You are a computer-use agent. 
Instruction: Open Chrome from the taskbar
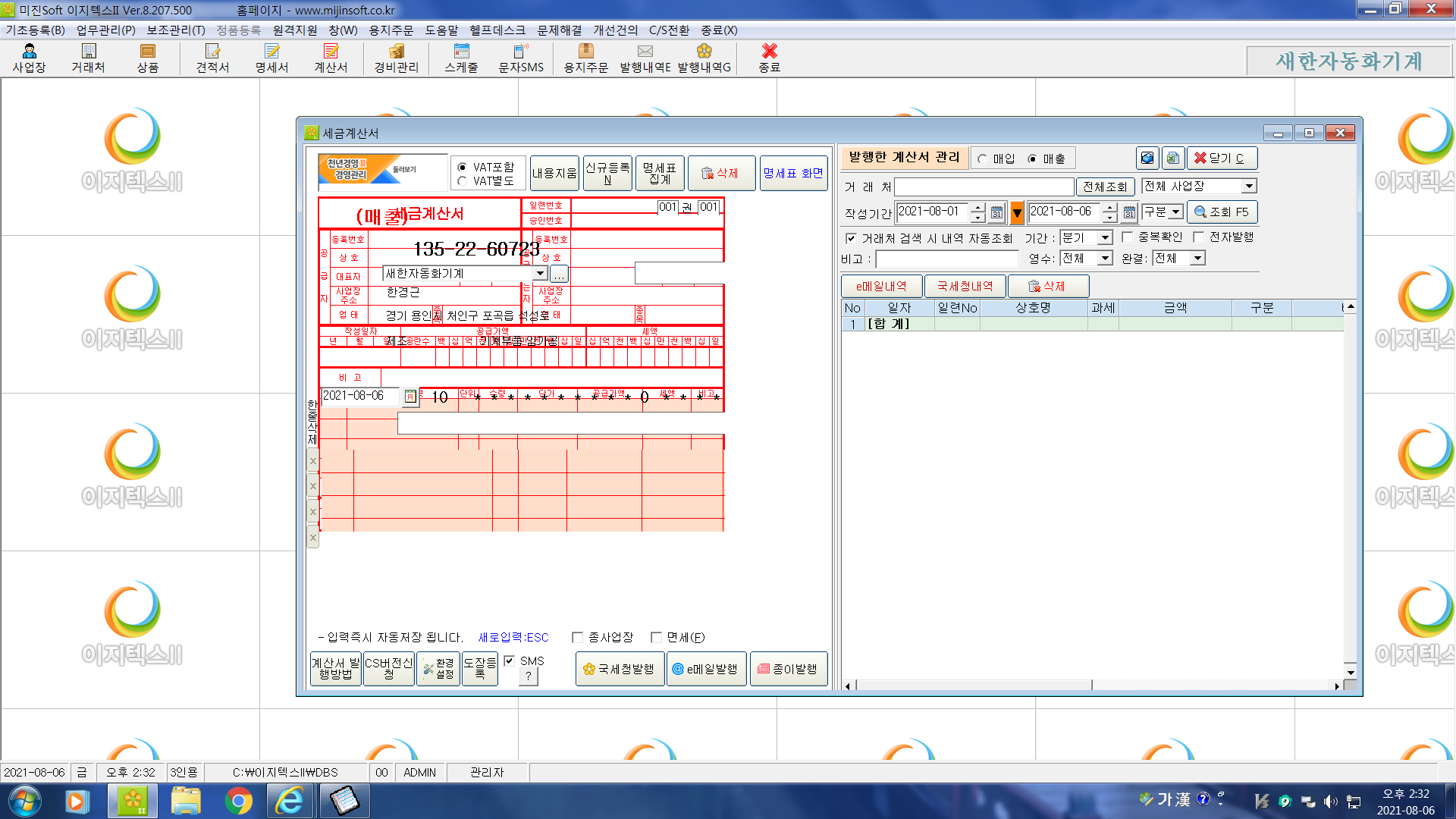click(238, 801)
